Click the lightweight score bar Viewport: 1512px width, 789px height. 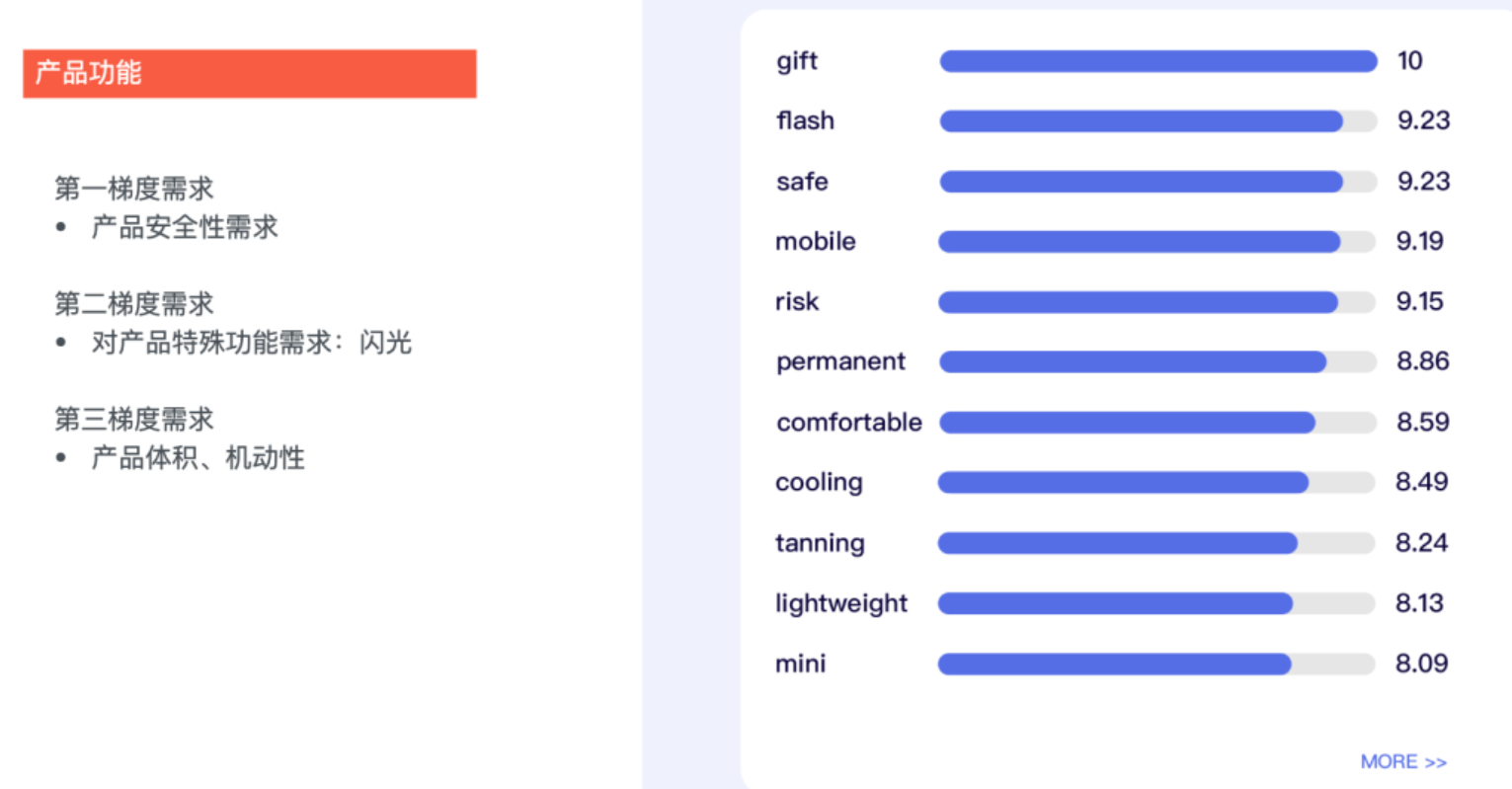(x=1156, y=603)
